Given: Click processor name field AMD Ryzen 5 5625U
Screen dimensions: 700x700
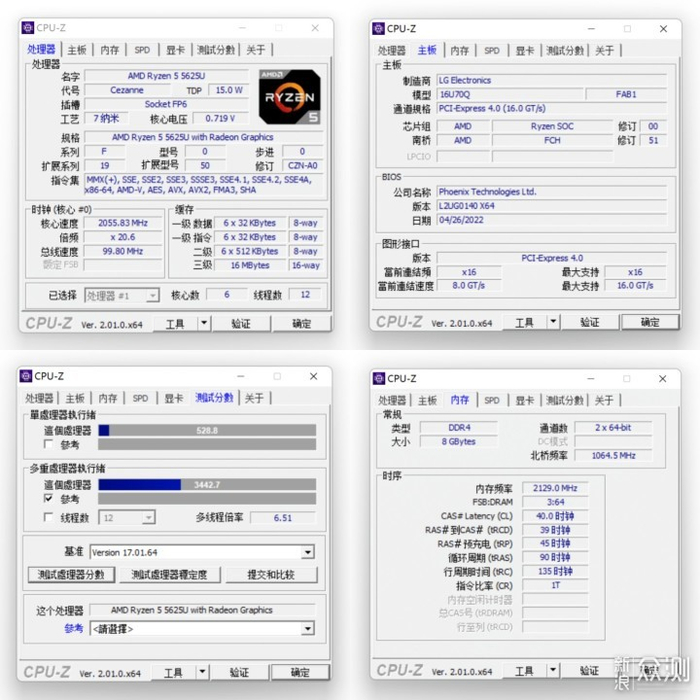Looking at the screenshot, I should pyautogui.click(x=167, y=75).
